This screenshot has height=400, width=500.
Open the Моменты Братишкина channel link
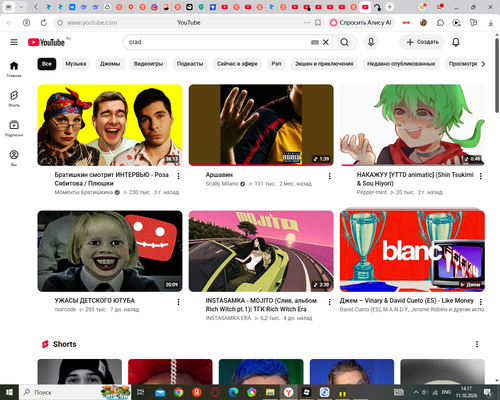click(84, 192)
